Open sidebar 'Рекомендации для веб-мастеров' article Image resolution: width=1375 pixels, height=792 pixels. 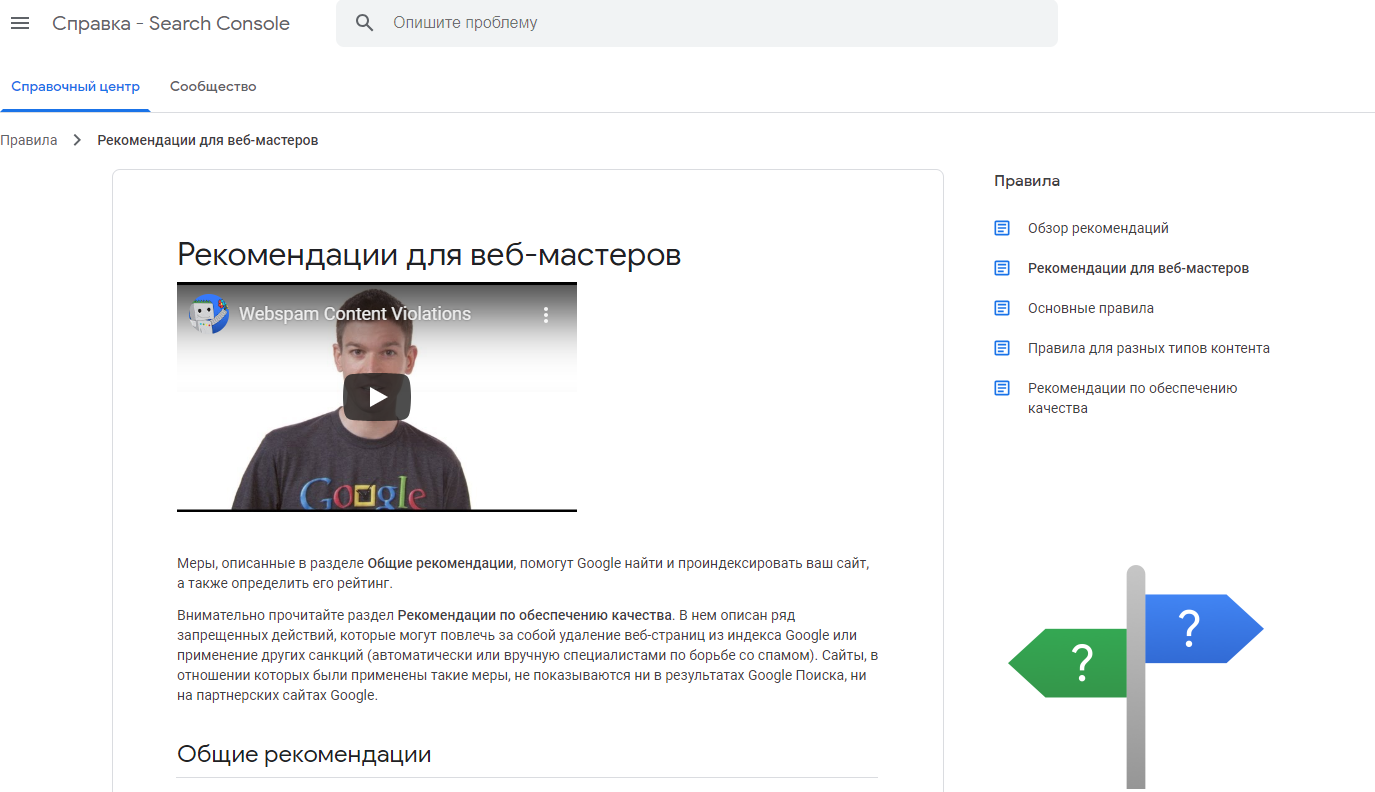tap(1138, 268)
